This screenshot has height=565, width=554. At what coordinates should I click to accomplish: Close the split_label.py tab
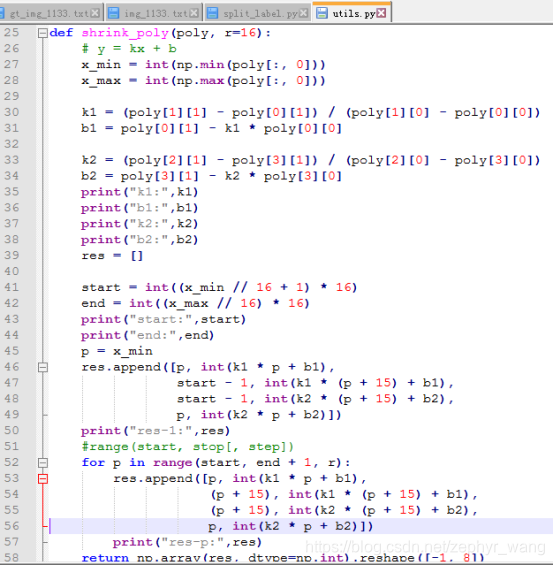(303, 13)
